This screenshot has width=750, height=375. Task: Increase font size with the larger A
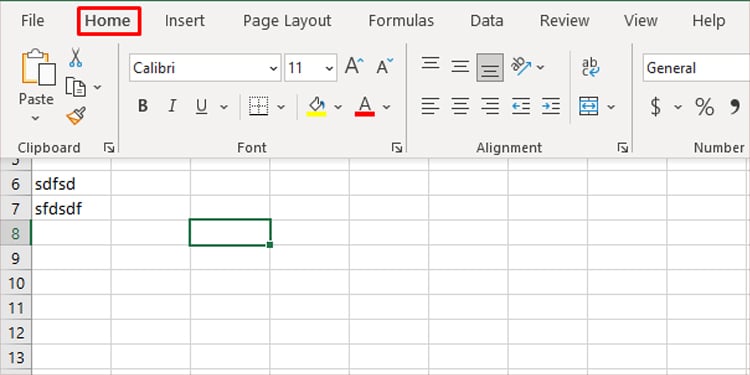coord(354,66)
